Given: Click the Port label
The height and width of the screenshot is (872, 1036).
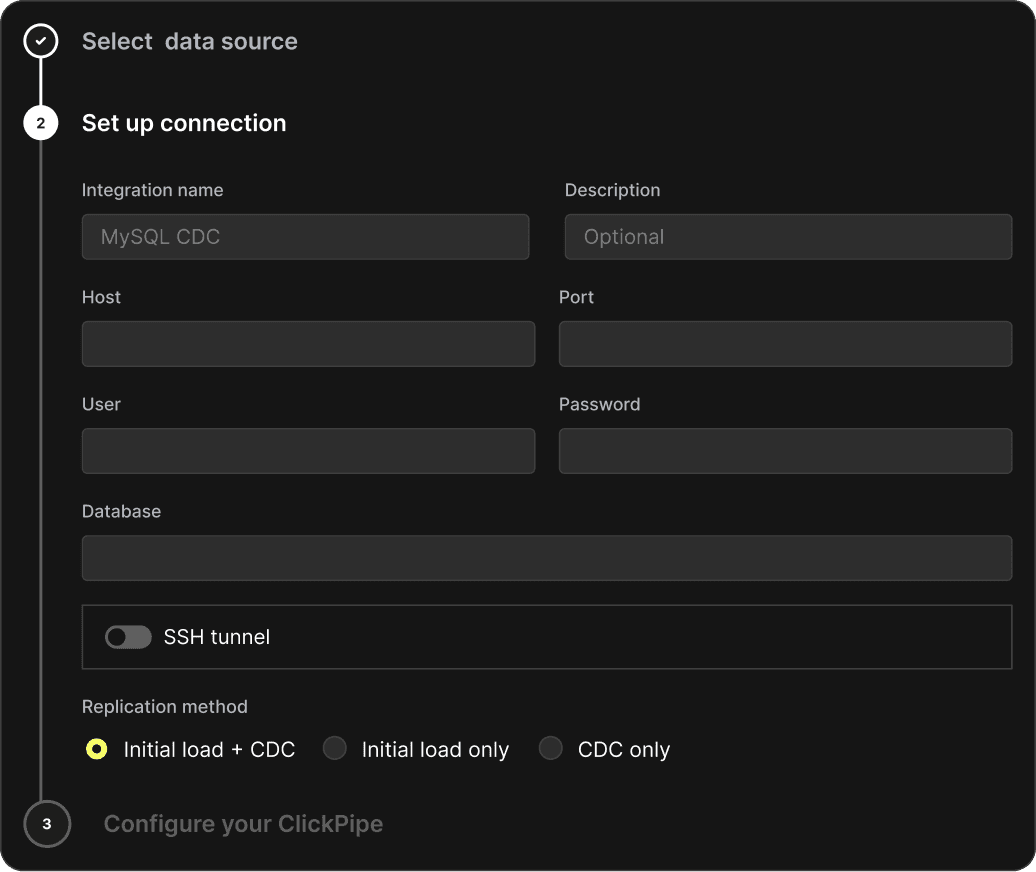Looking at the screenshot, I should [576, 297].
